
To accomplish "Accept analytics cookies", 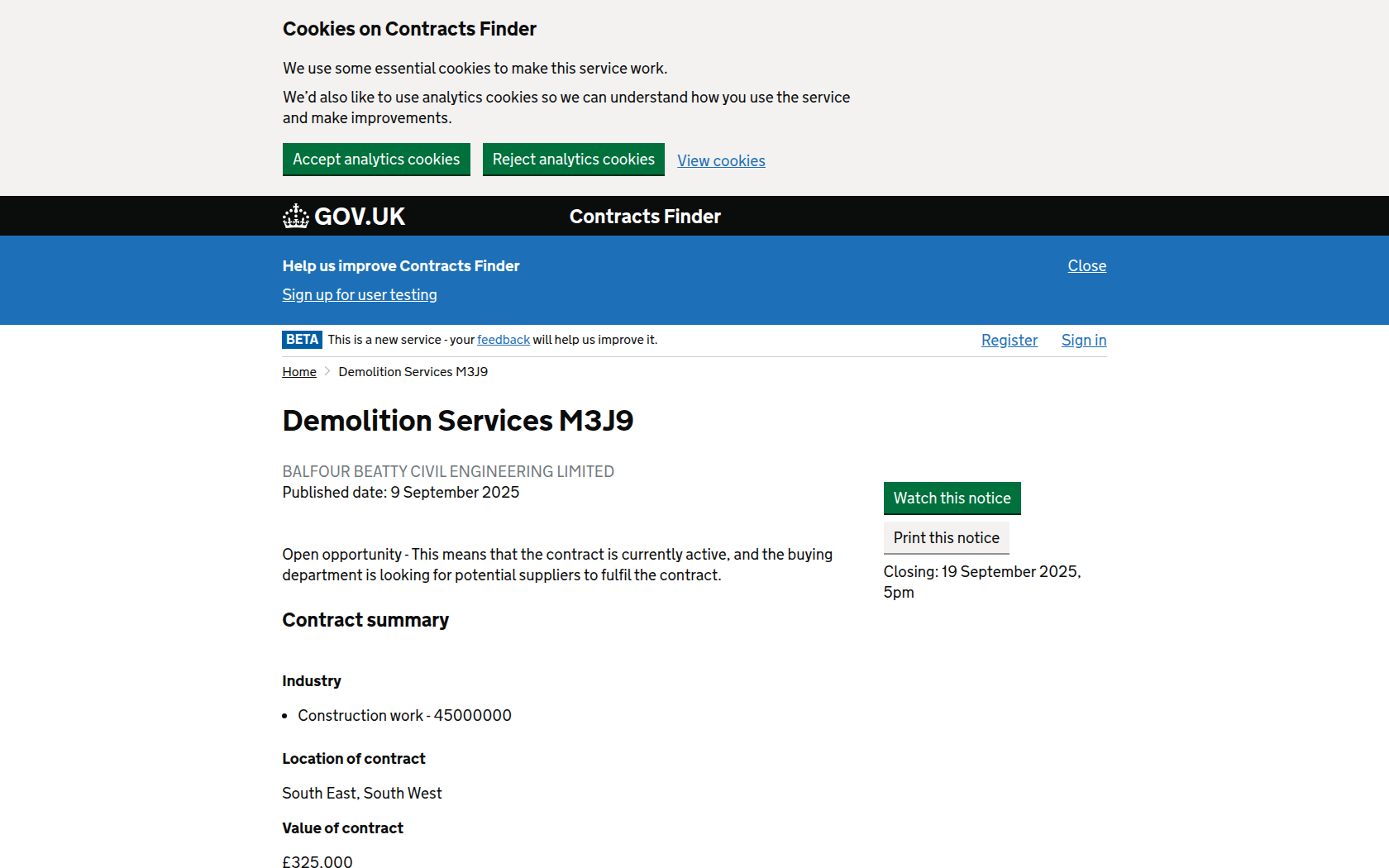I will 376,160.
